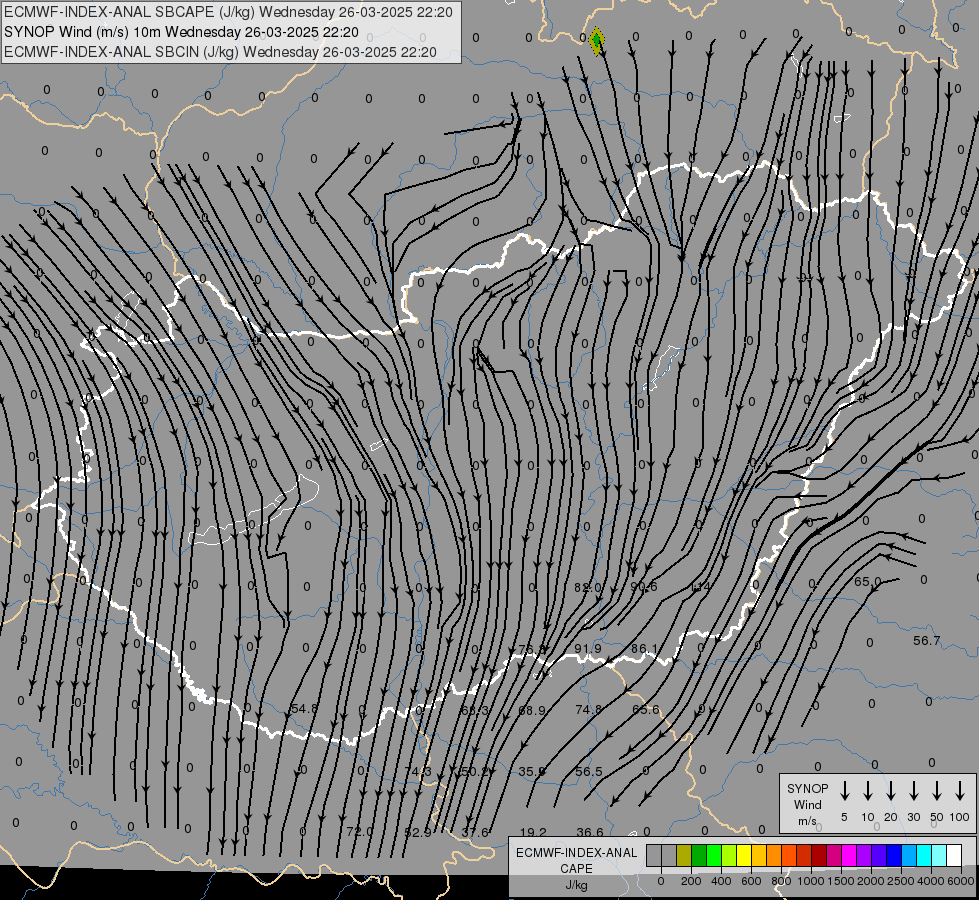Click the 52.9 value on the map
979x900 pixels.
click(x=418, y=832)
